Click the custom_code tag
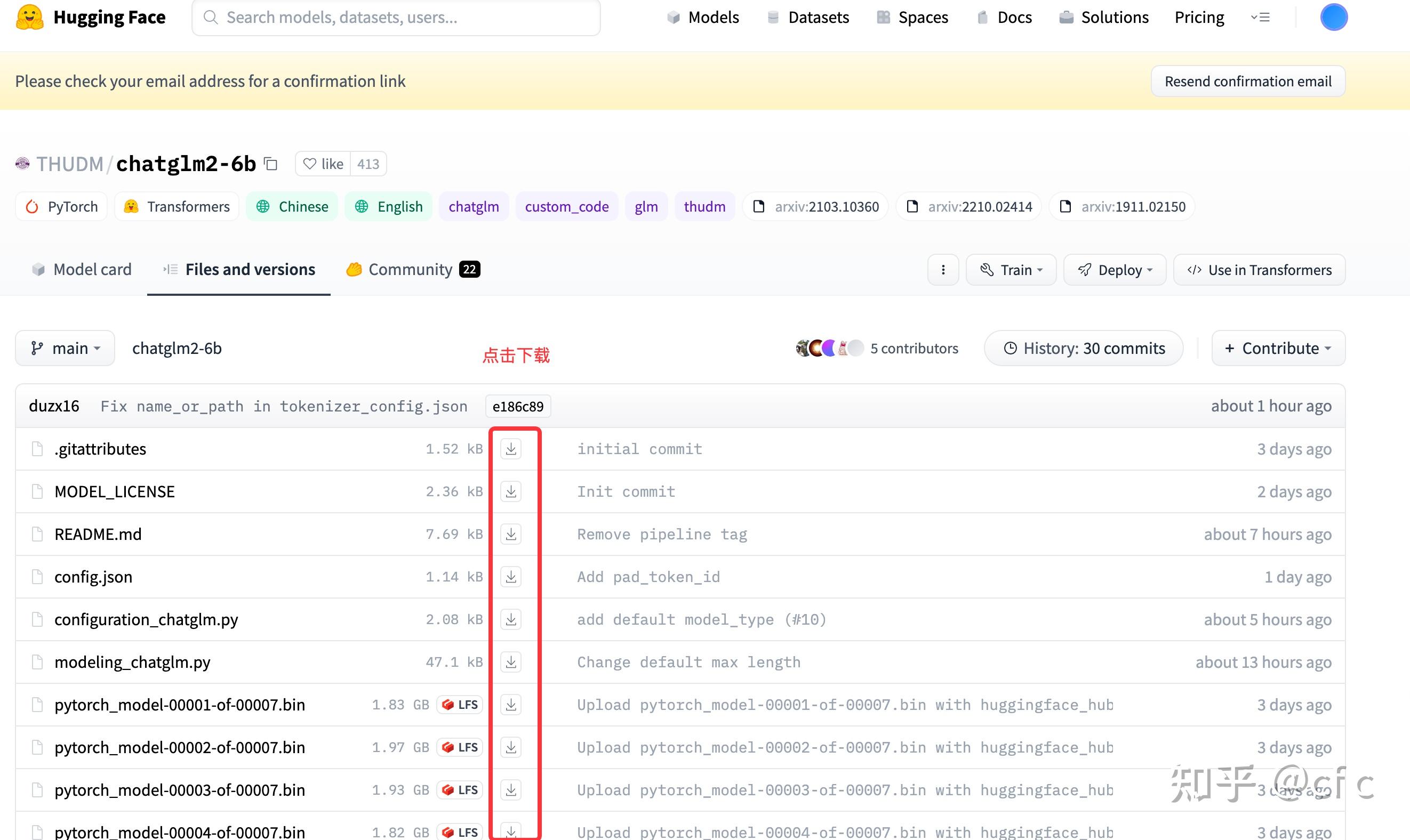Viewport: 1410px width, 840px height. 567,207
